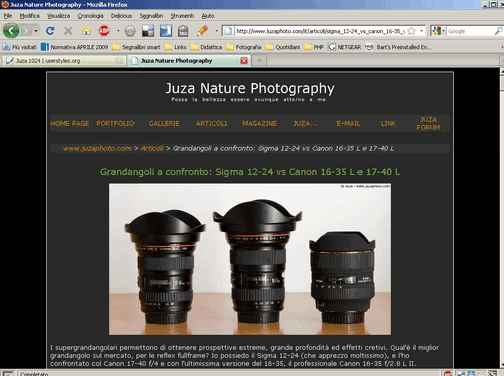The height and width of the screenshot is (376, 504).
Task: Click the LINK navigation item
Action: [388, 123]
